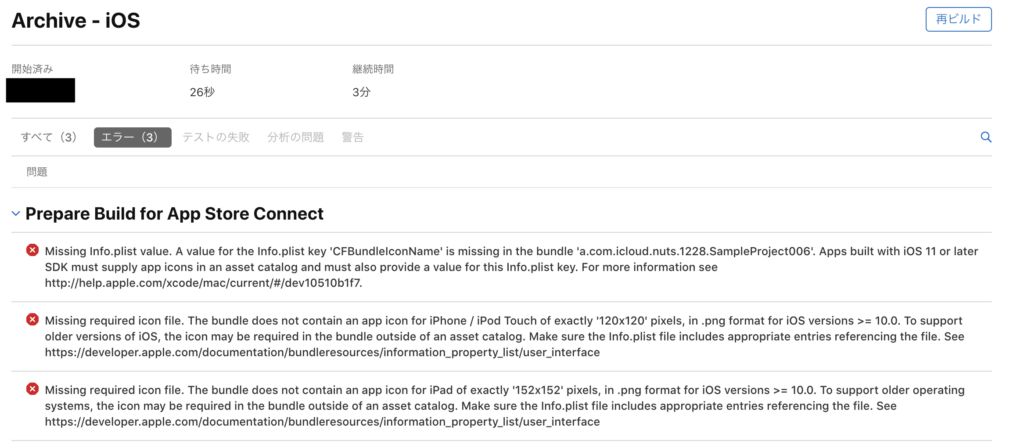Click error icon for missing CFBundleIconName
1024x448 pixels.
[x=33, y=249]
